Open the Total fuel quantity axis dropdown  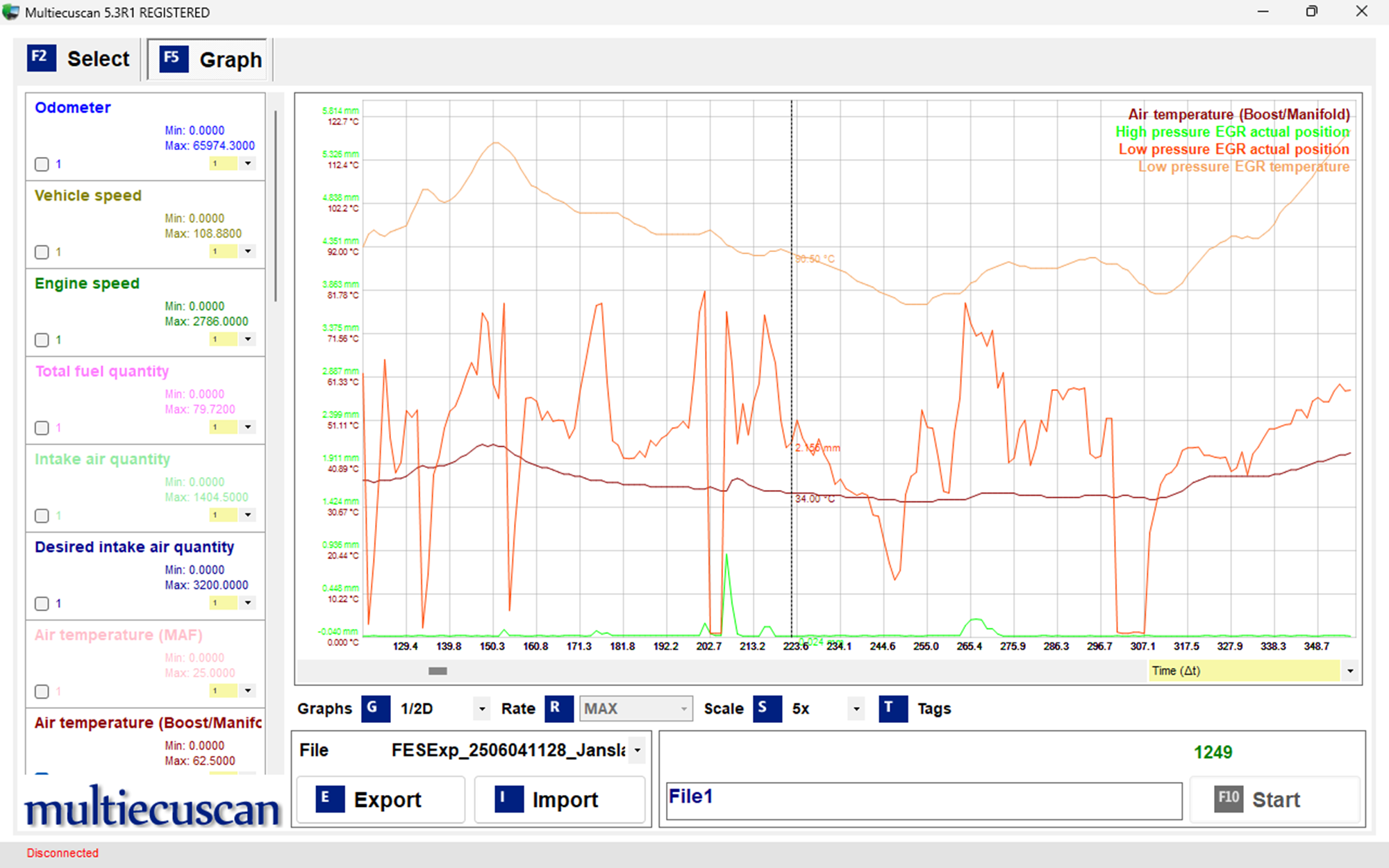coord(248,427)
